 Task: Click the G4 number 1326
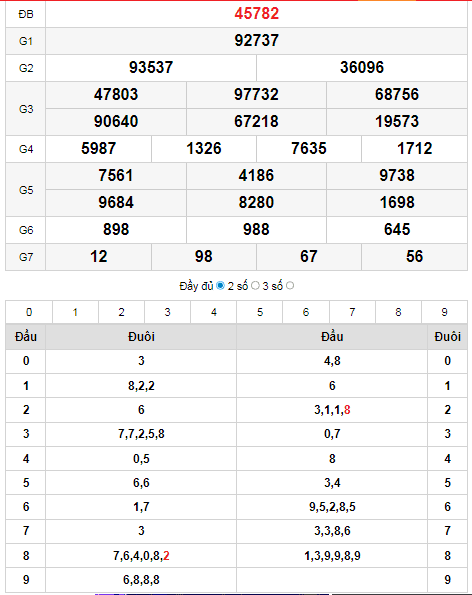[x=204, y=149]
